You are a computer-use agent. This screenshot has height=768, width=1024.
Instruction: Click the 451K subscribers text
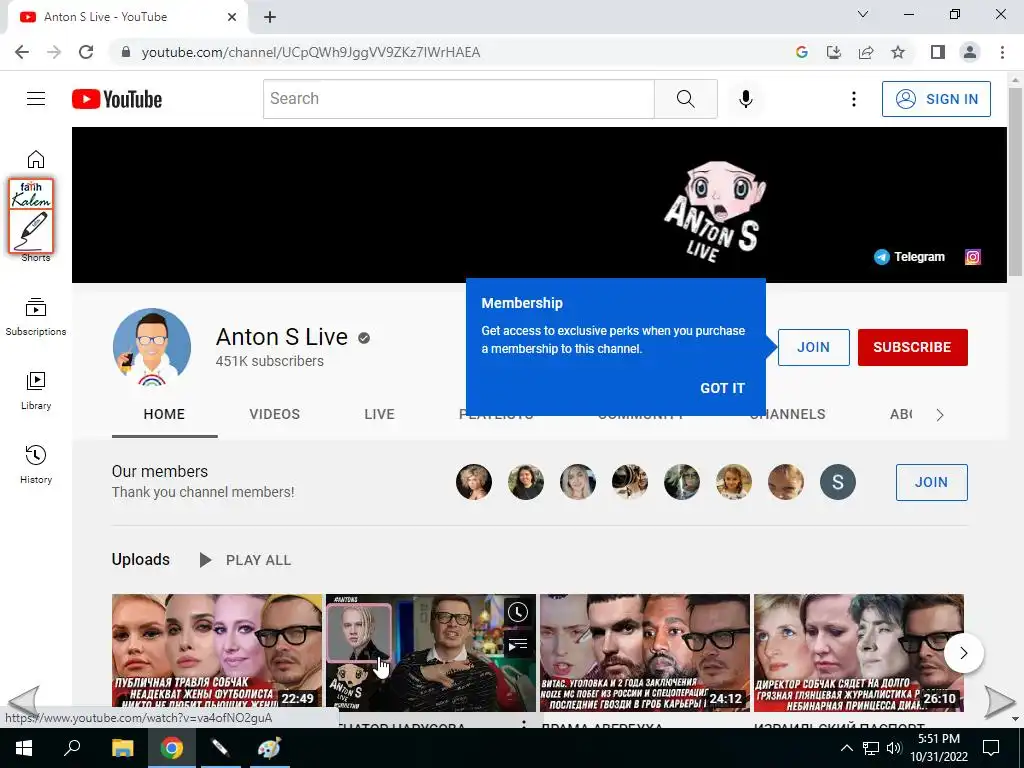(270, 361)
